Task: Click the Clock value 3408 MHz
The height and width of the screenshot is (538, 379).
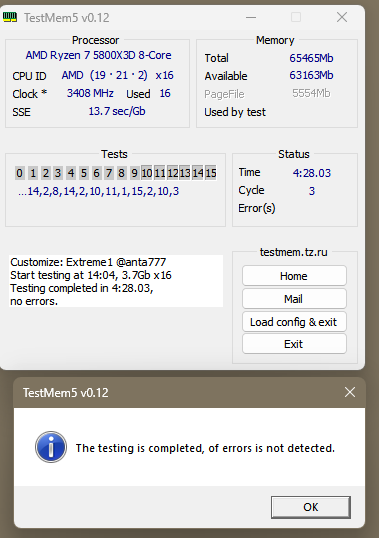Action: [90, 93]
